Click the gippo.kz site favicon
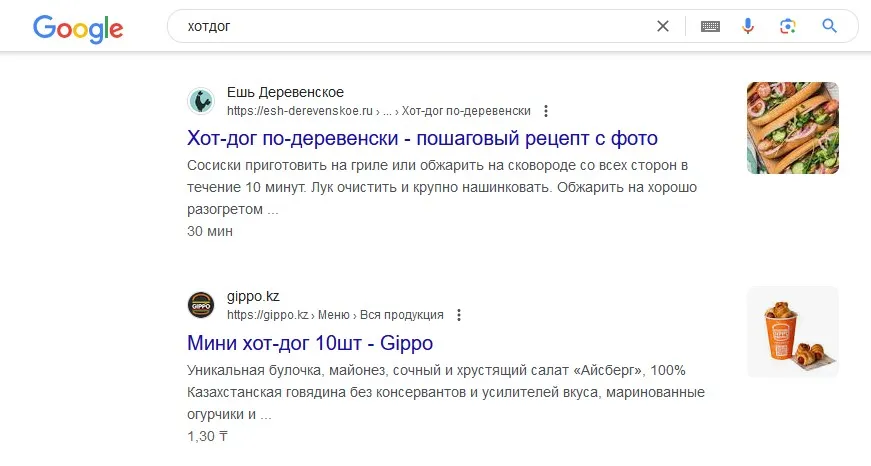The width and height of the screenshot is (871, 466). coord(201,305)
